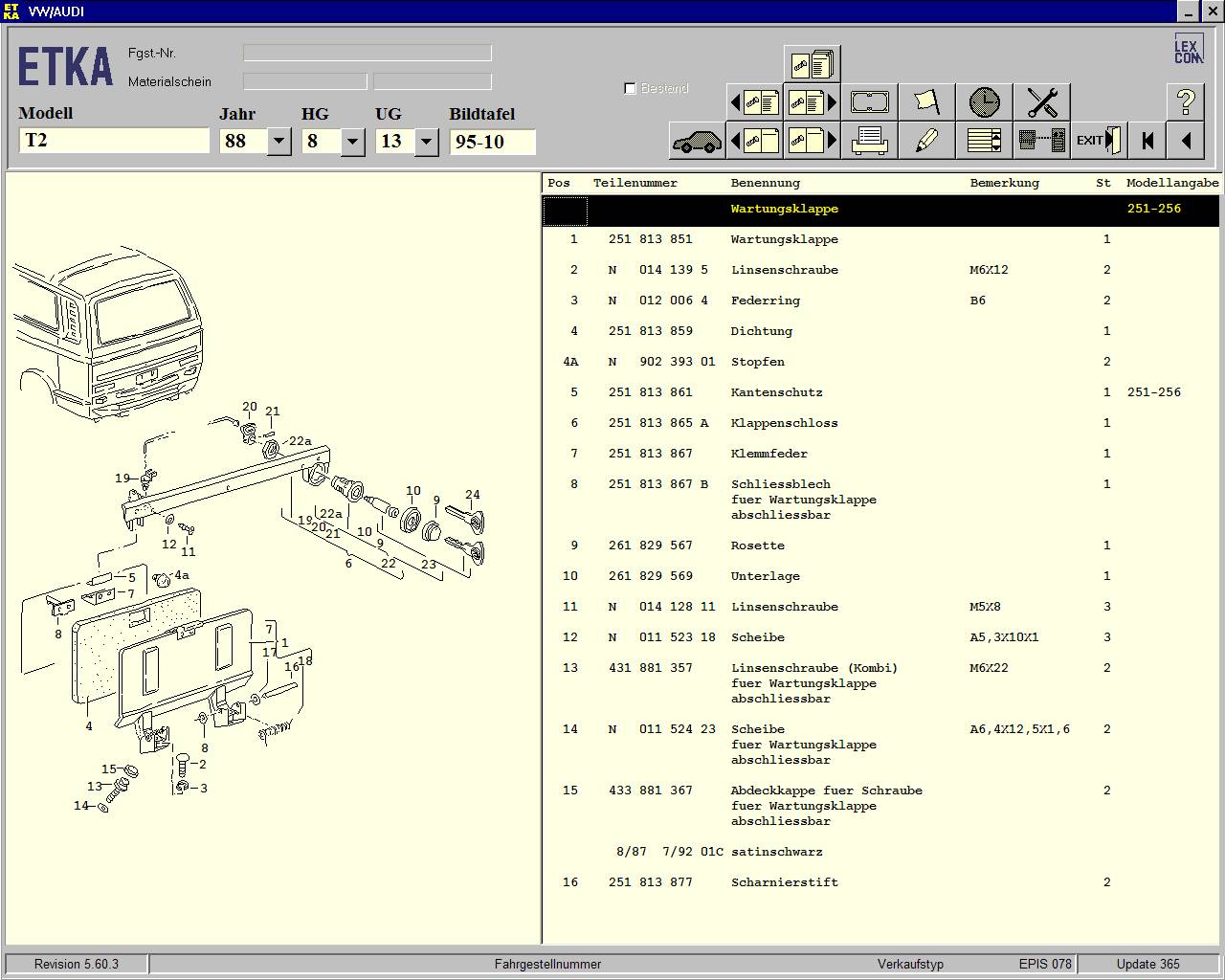Click the printer icon
The width and height of the screenshot is (1225, 980).
869,141
